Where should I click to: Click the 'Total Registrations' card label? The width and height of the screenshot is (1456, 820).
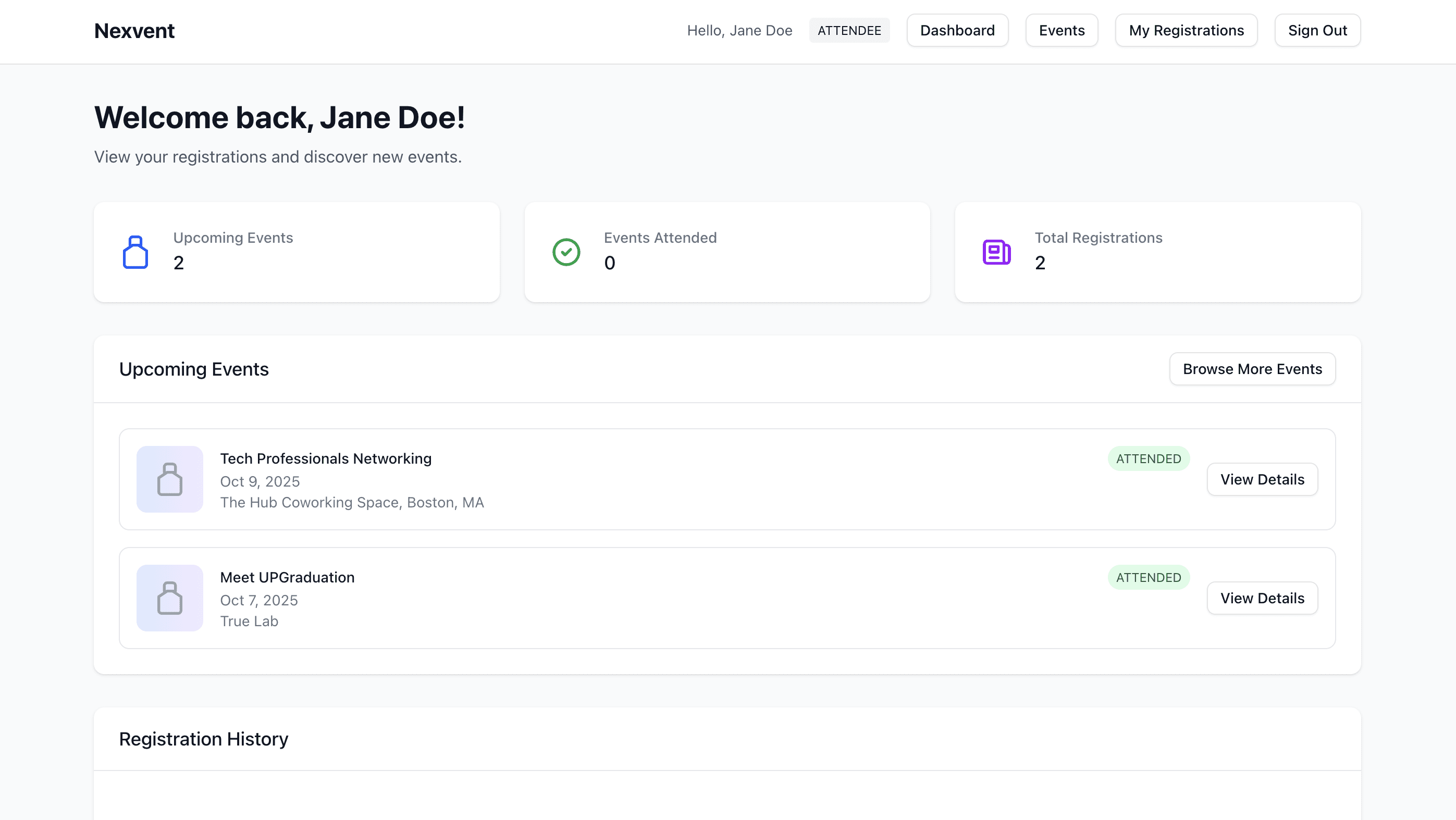1098,238
